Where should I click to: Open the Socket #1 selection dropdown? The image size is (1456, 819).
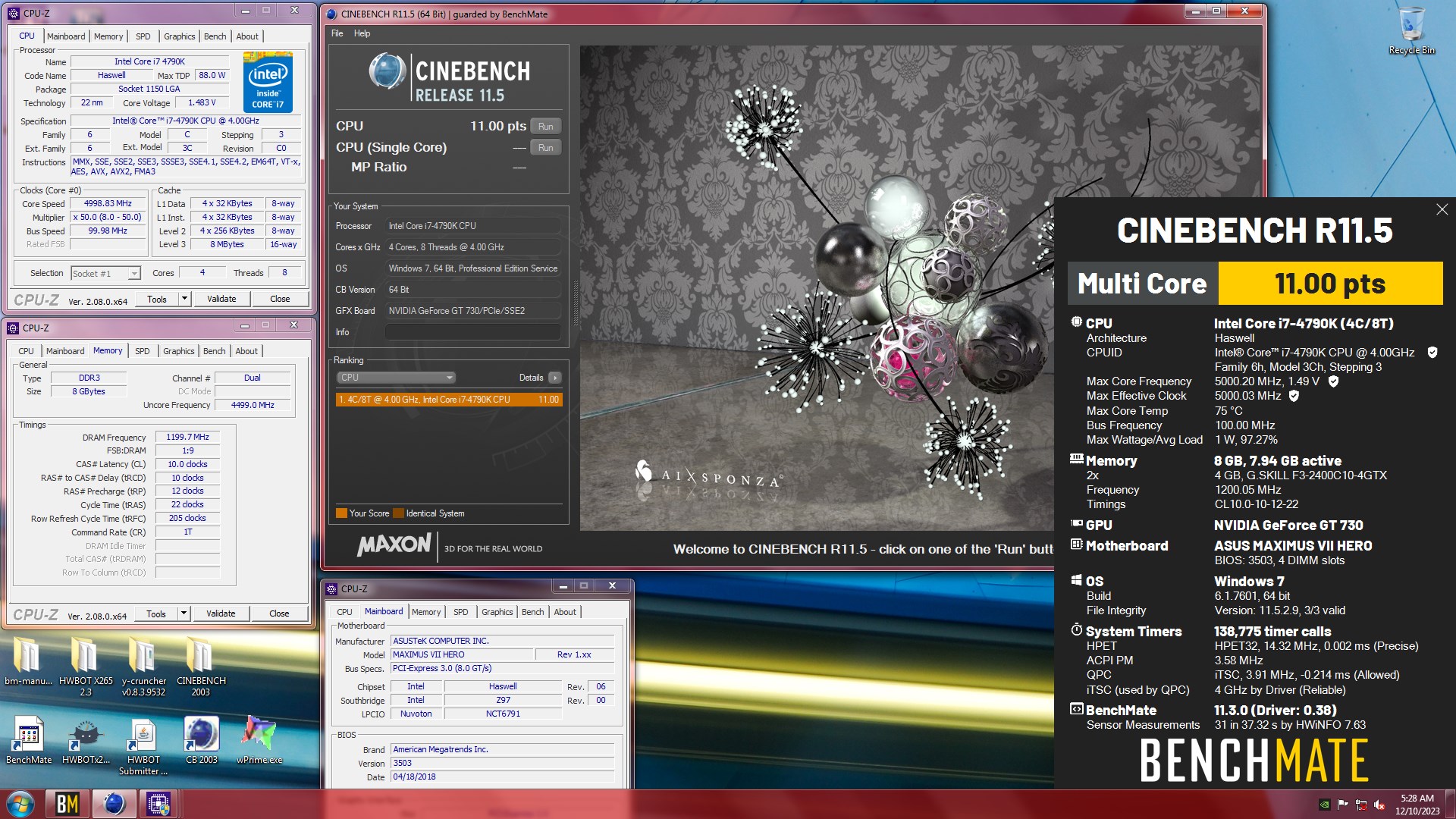(x=106, y=274)
